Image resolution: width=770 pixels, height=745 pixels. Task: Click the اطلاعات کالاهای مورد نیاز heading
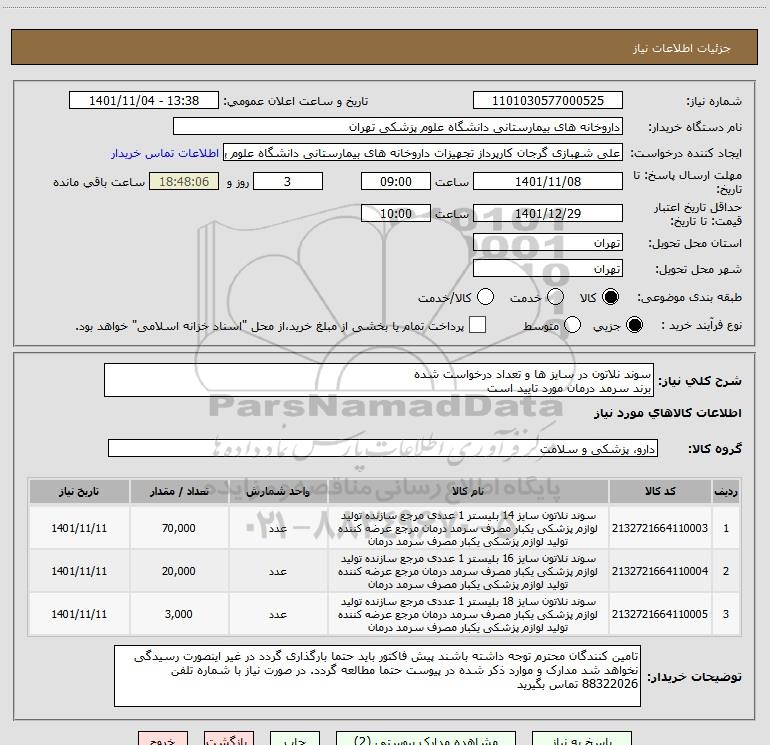click(668, 413)
